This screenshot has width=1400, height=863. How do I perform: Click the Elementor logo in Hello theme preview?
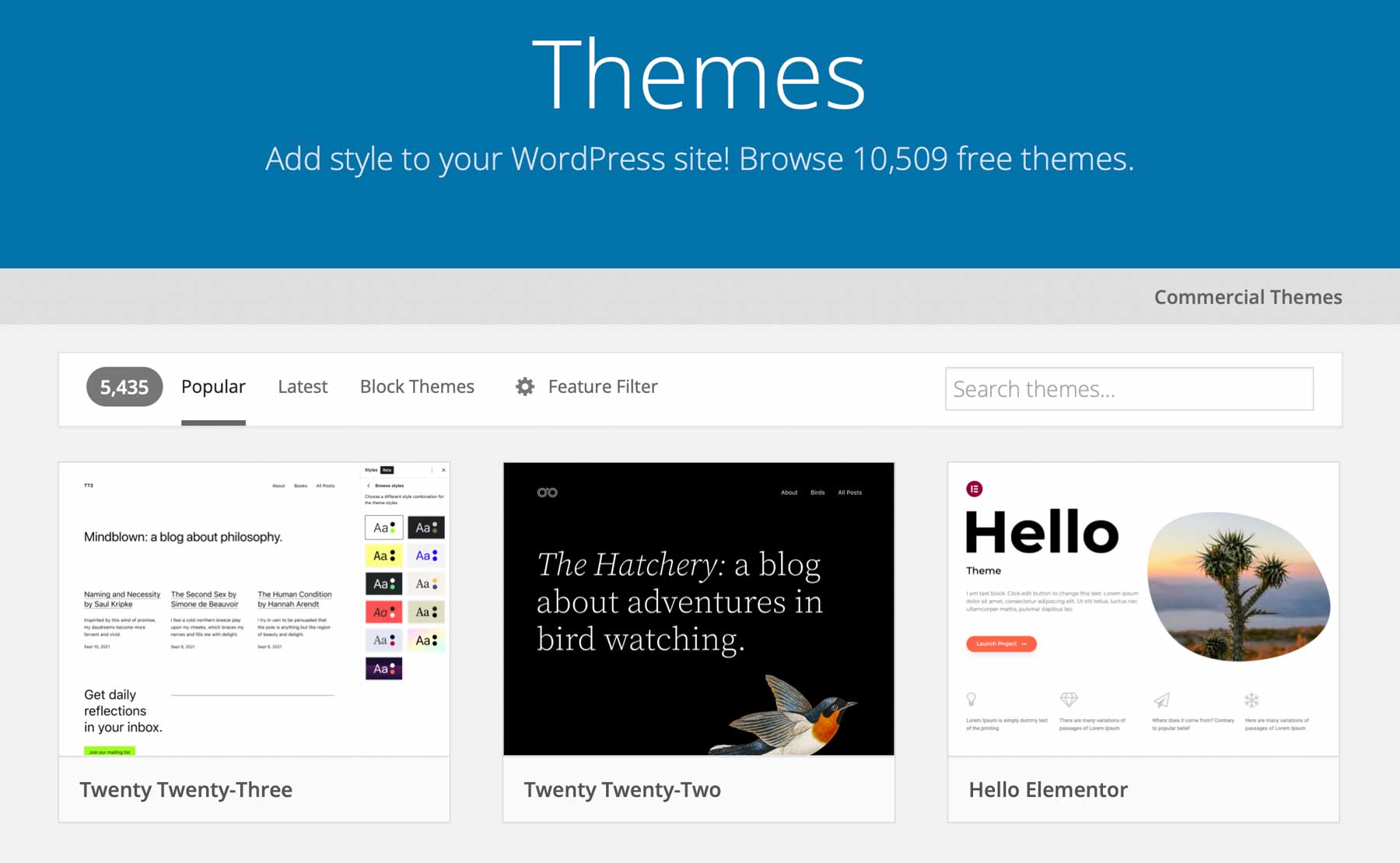[x=974, y=489]
